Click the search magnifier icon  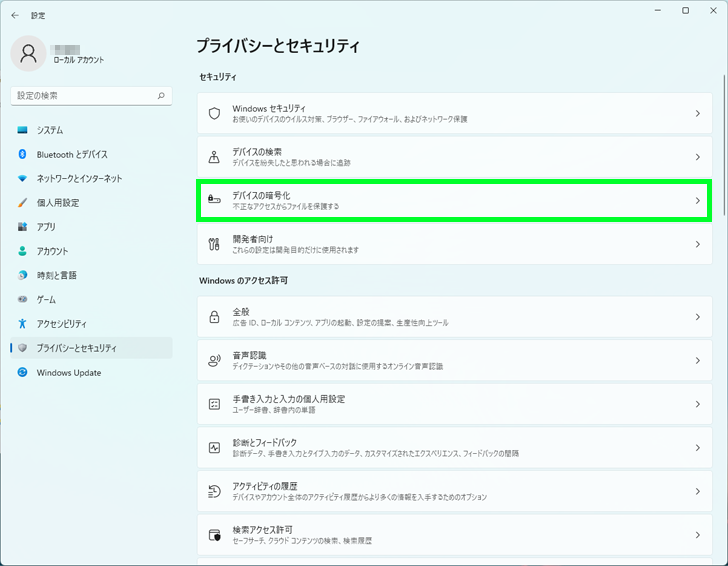(x=161, y=96)
